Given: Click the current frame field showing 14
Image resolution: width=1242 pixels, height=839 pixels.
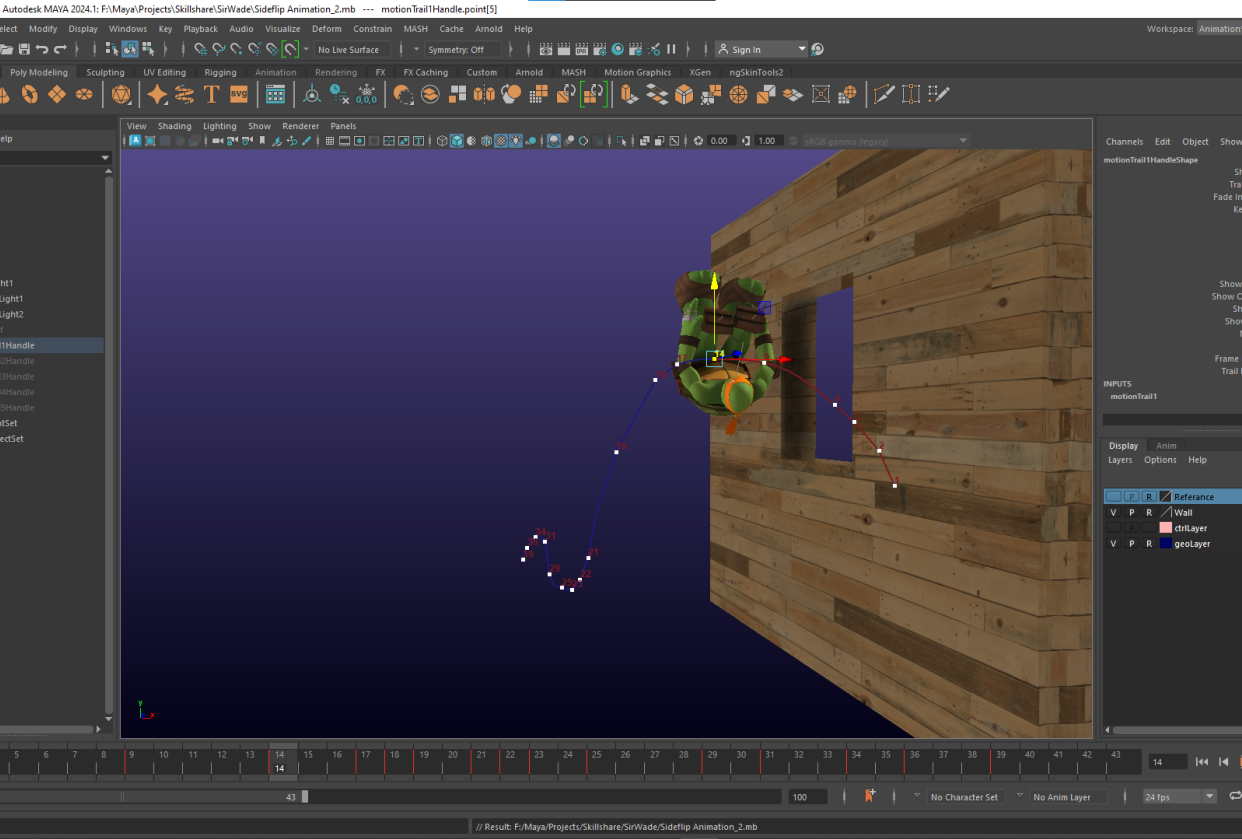Looking at the screenshot, I should click(1166, 762).
